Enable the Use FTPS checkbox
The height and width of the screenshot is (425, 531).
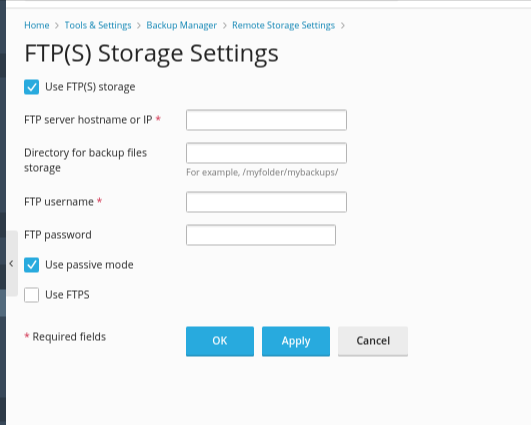pyautogui.click(x=31, y=295)
